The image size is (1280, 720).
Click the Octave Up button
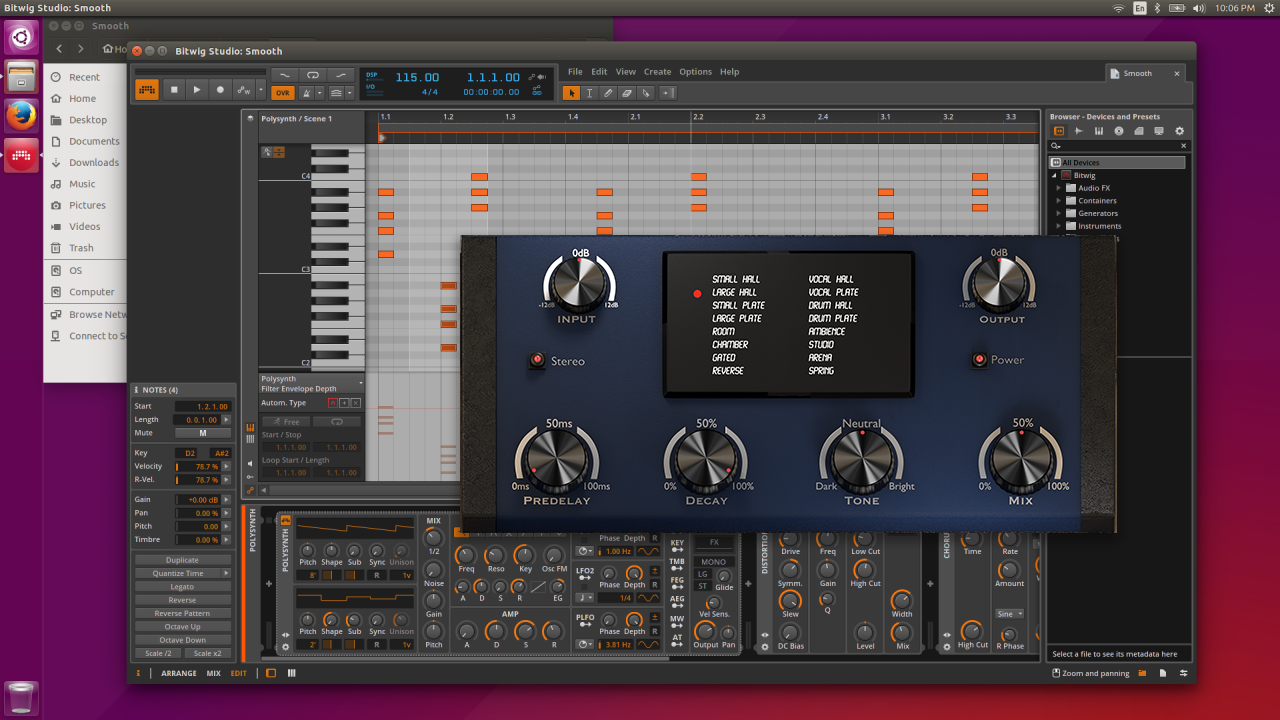tap(182, 627)
